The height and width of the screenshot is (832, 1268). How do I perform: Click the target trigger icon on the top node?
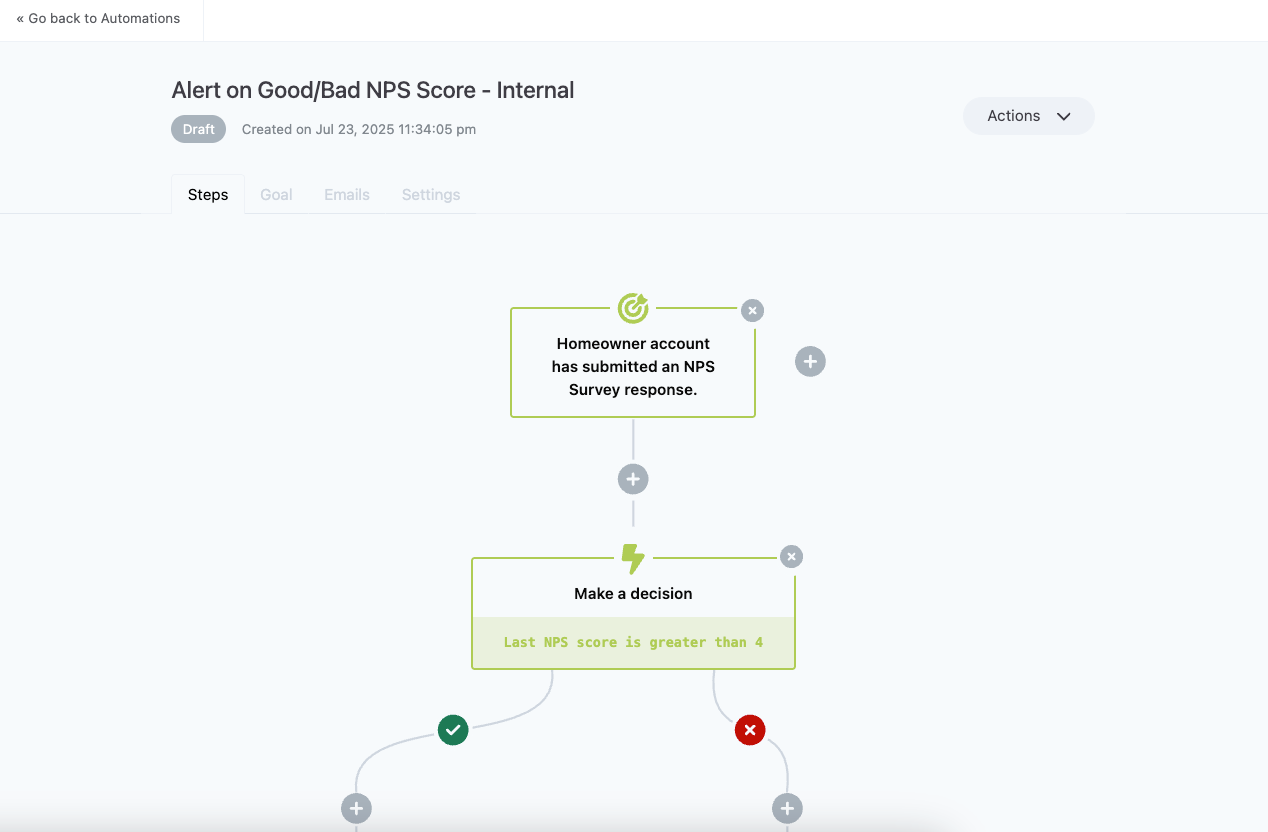633,308
